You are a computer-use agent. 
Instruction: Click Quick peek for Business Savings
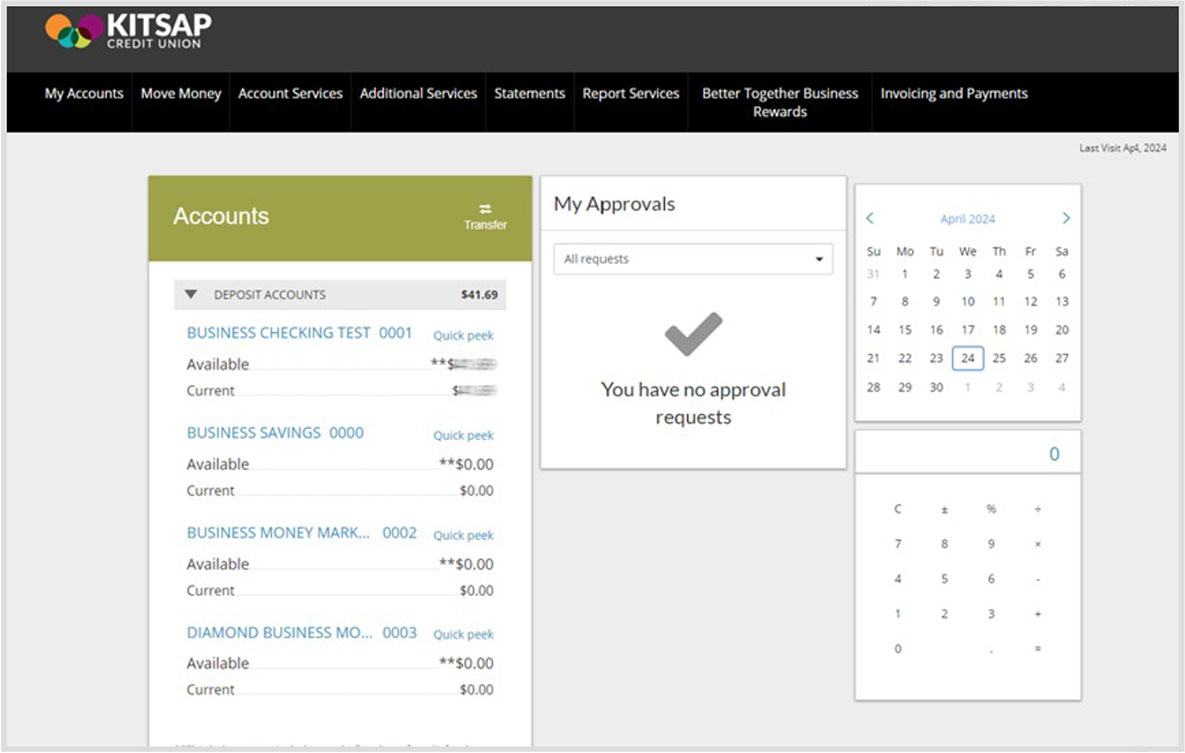(x=463, y=435)
